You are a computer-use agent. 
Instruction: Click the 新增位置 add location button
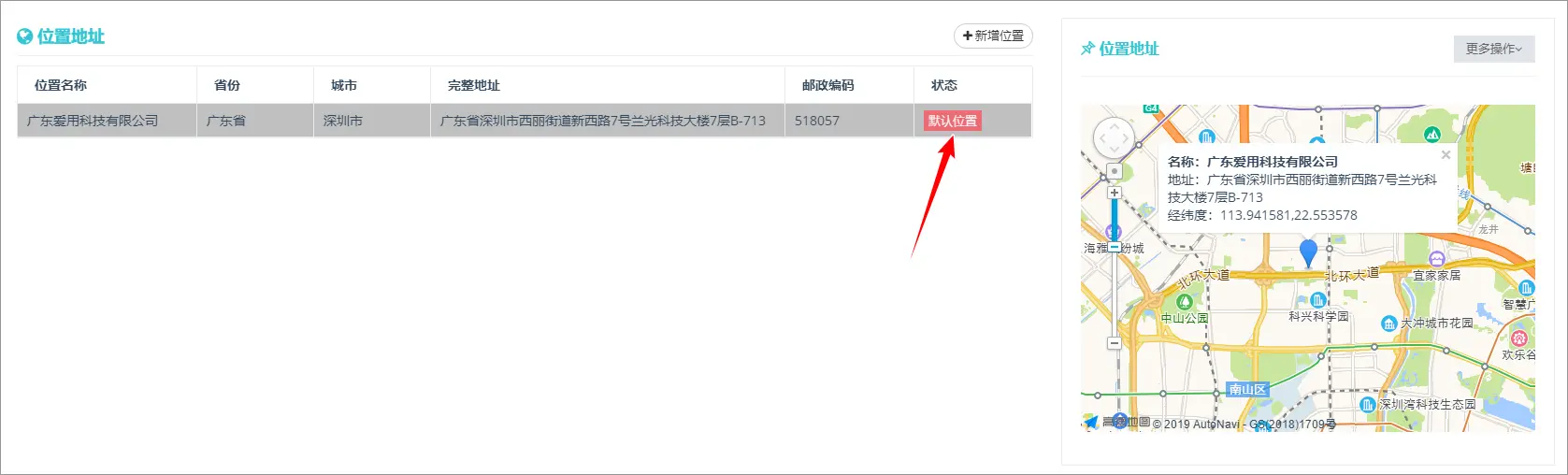(993, 36)
